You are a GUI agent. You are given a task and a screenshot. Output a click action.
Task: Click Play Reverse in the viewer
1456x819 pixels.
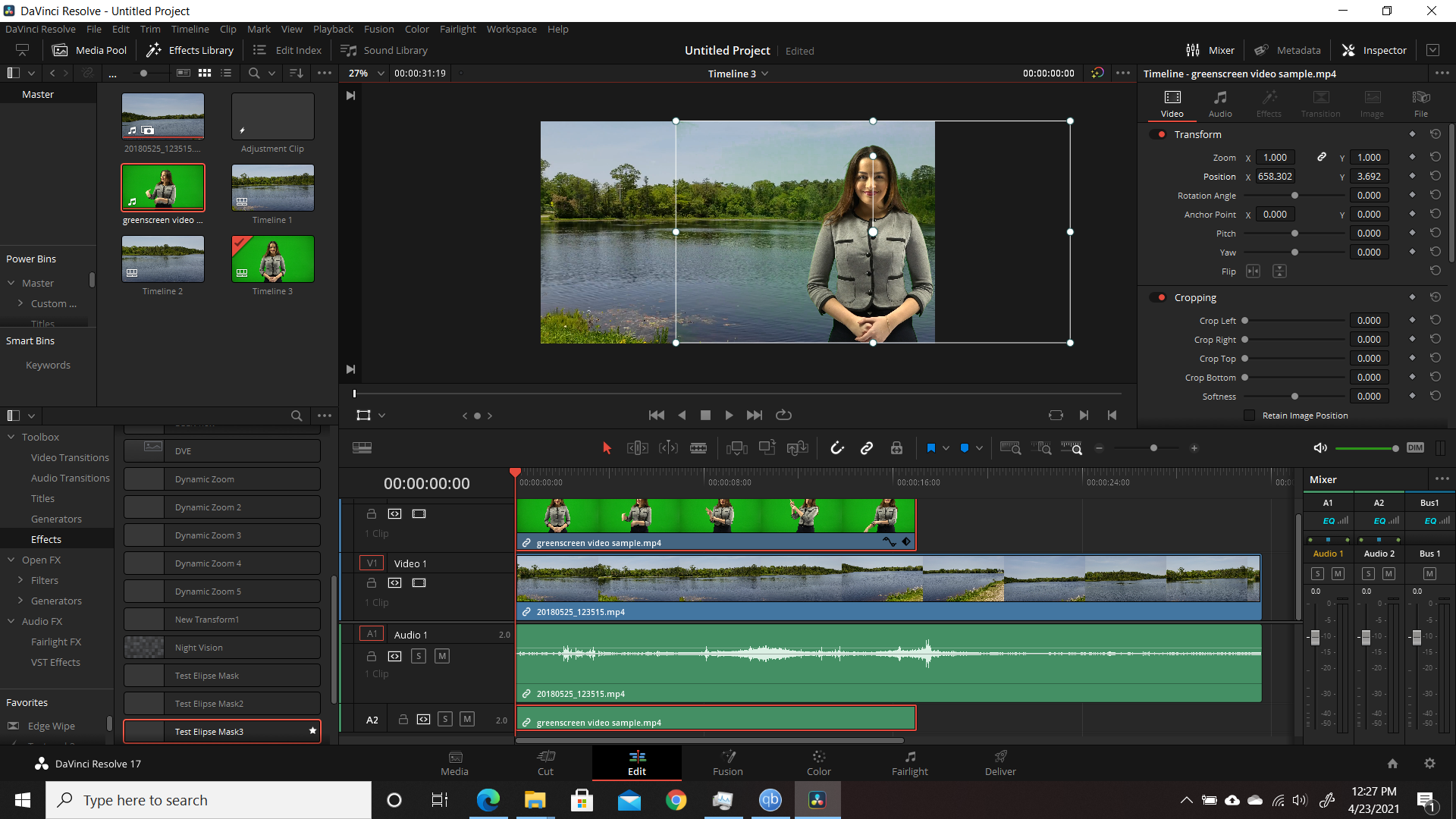pos(682,415)
